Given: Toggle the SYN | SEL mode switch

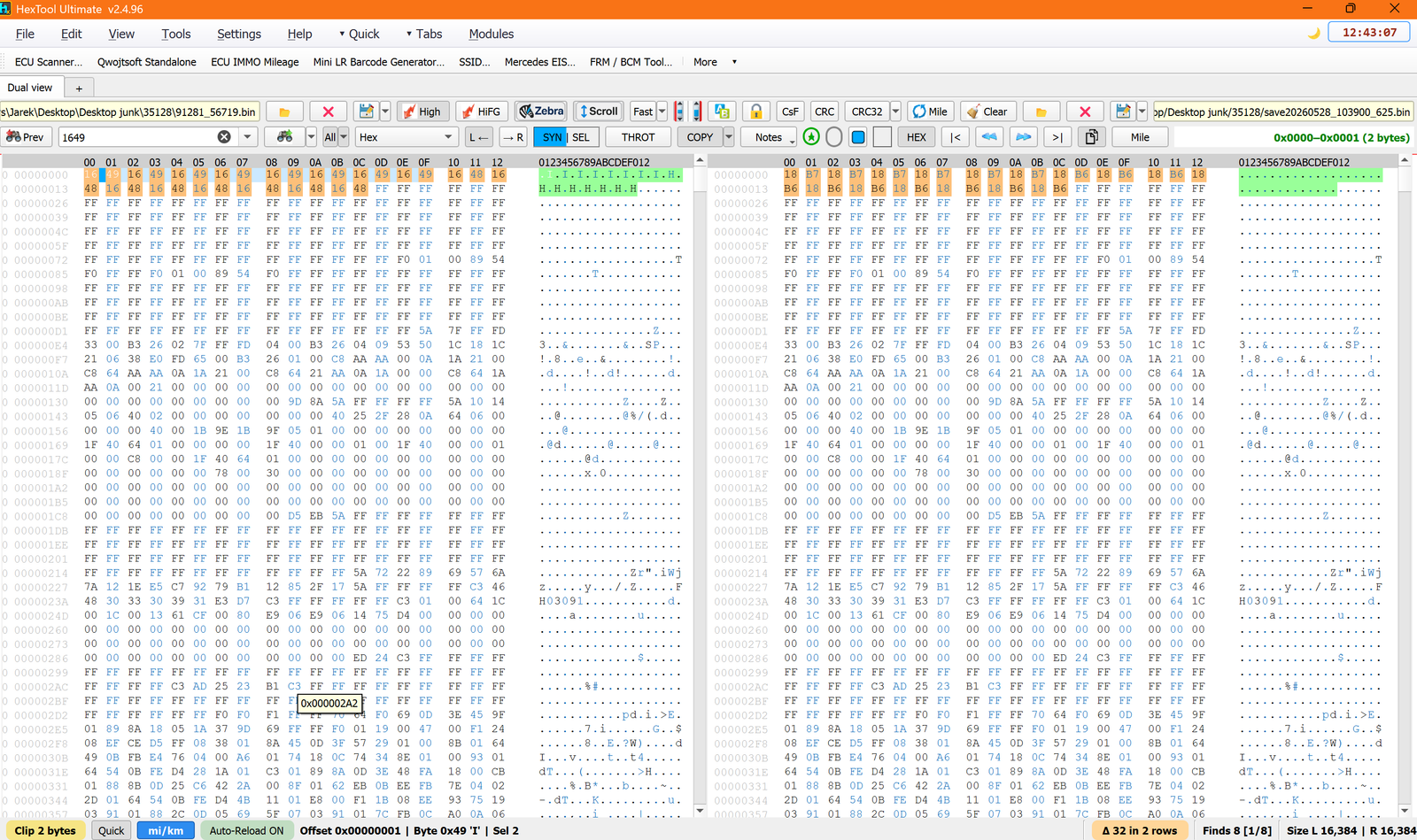Looking at the screenshot, I should coord(566,137).
